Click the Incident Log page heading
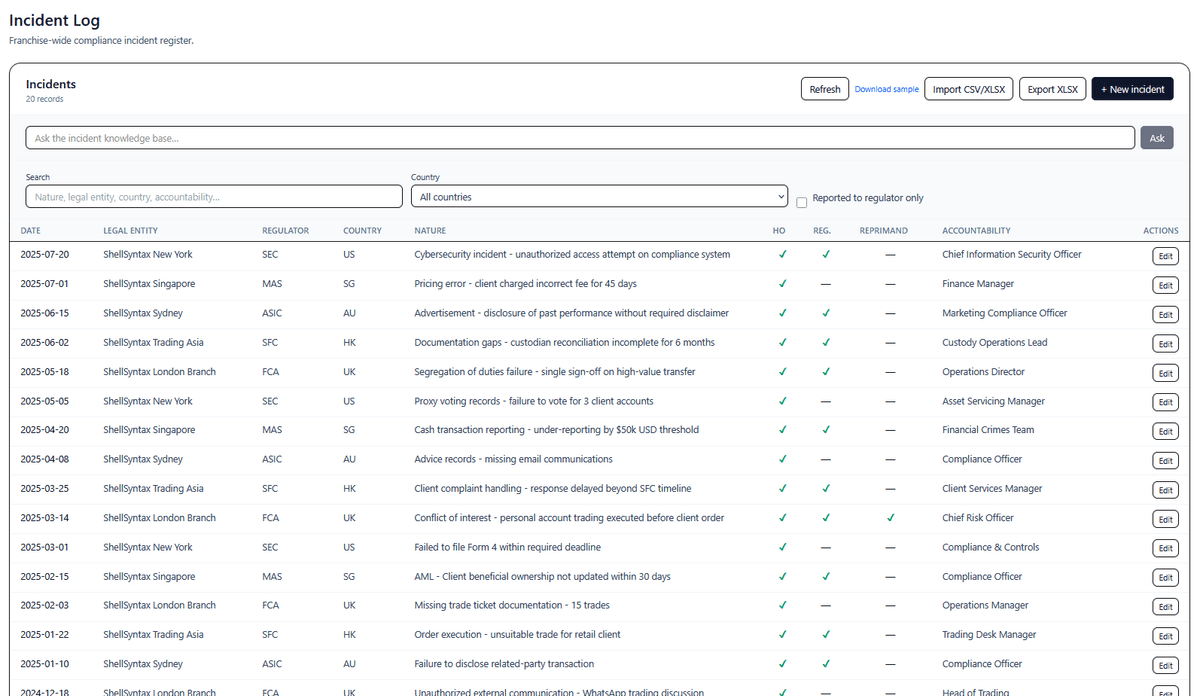1200x696 pixels. (x=55, y=20)
